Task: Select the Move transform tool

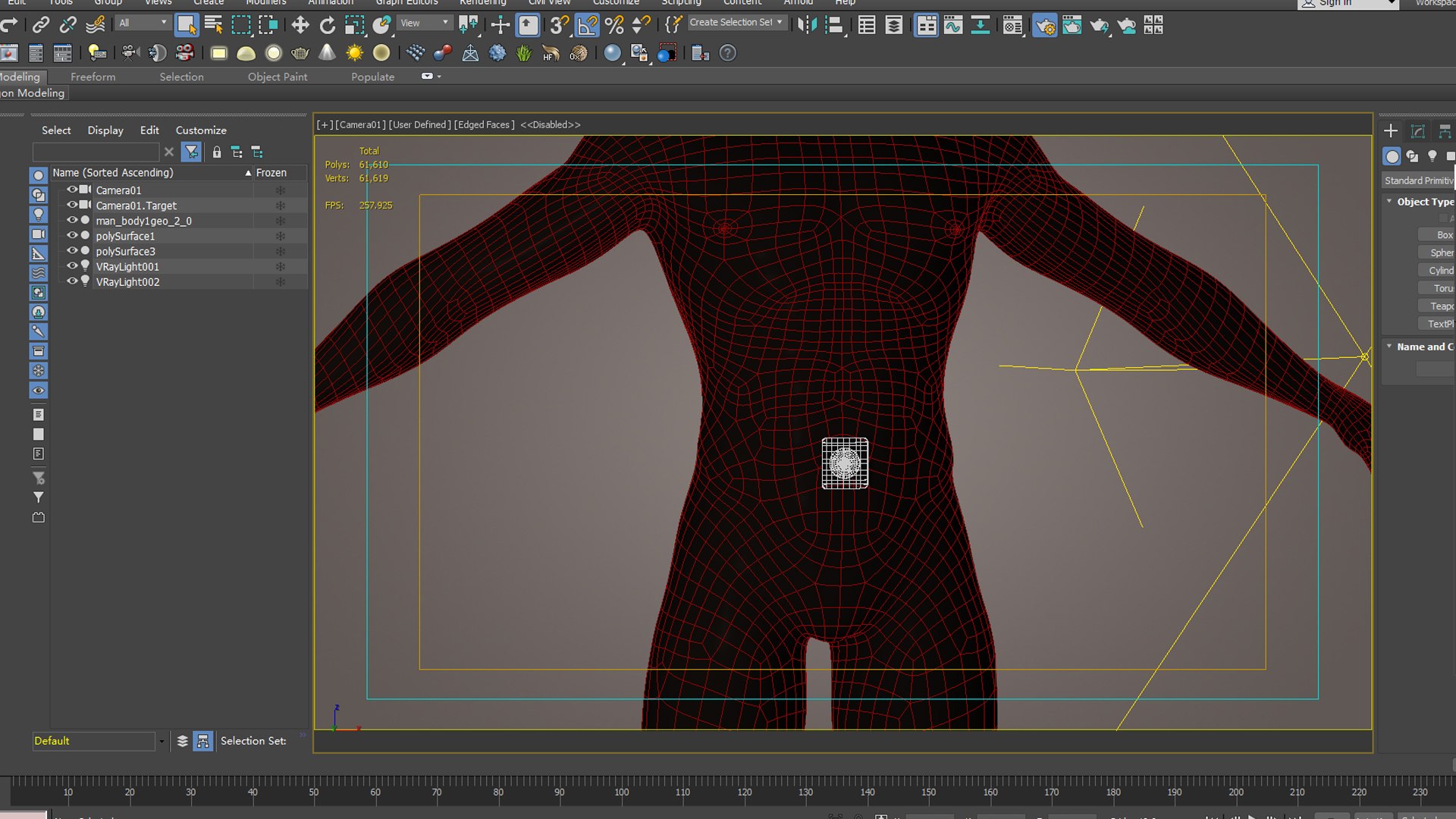Action: click(300, 25)
